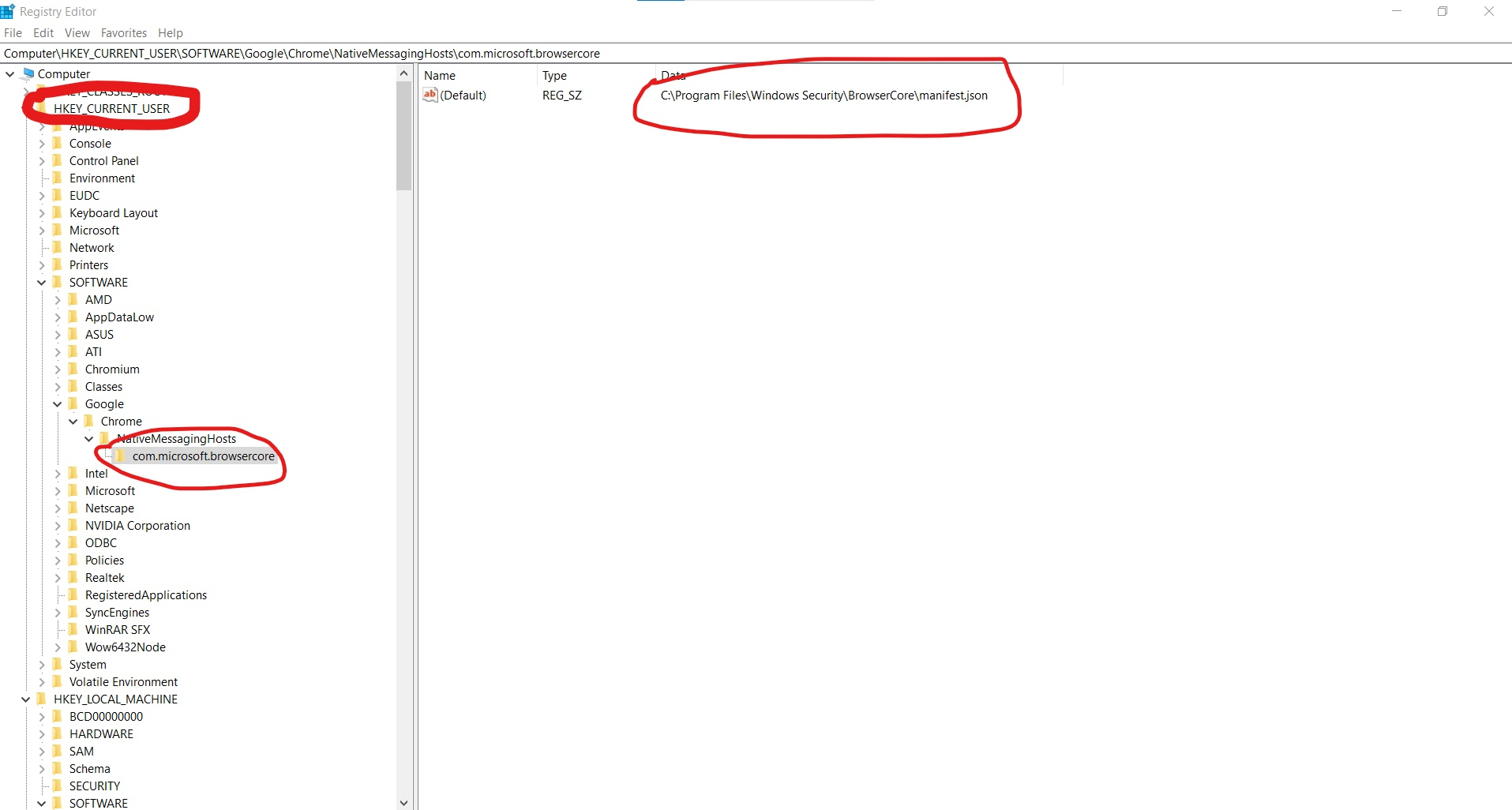The image size is (1512, 810).
Task: Collapse the HKEY_LOCAL_MACHINE hive
Action: [26, 699]
